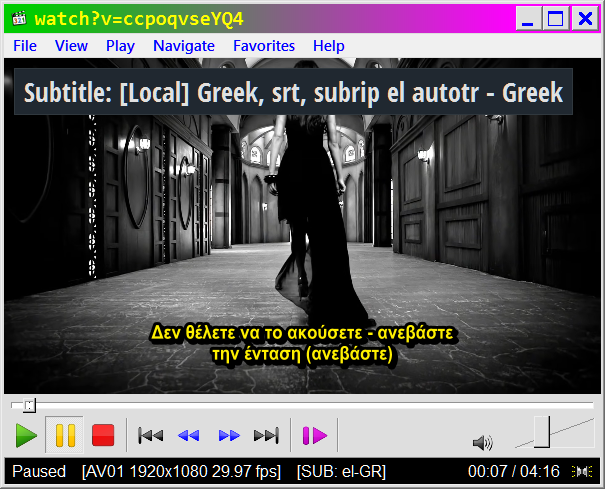The height and width of the screenshot is (489, 605).
Task: Click the middle of the seek bar
Action: (x=302, y=405)
